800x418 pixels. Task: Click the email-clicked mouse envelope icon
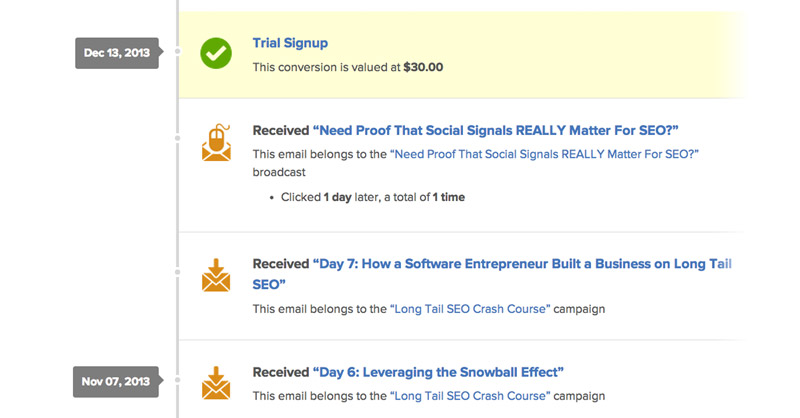(216, 142)
